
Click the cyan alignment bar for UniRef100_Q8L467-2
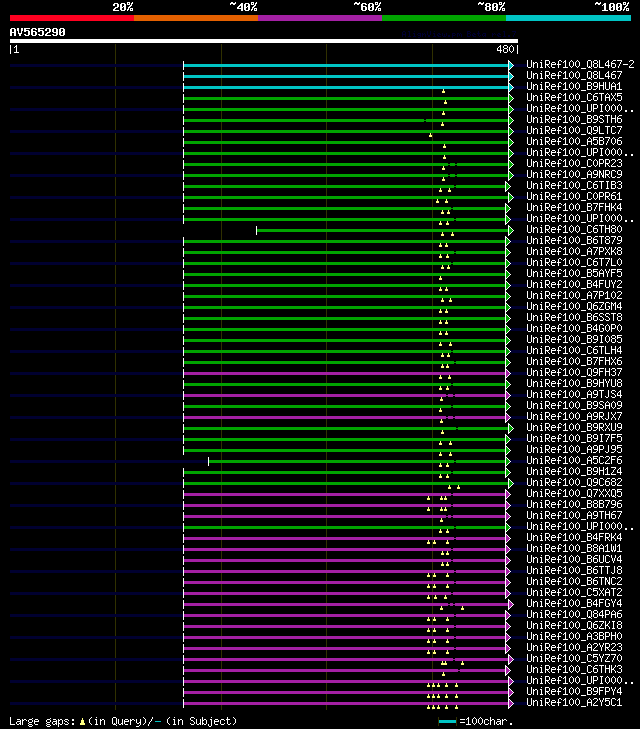(x=346, y=65)
